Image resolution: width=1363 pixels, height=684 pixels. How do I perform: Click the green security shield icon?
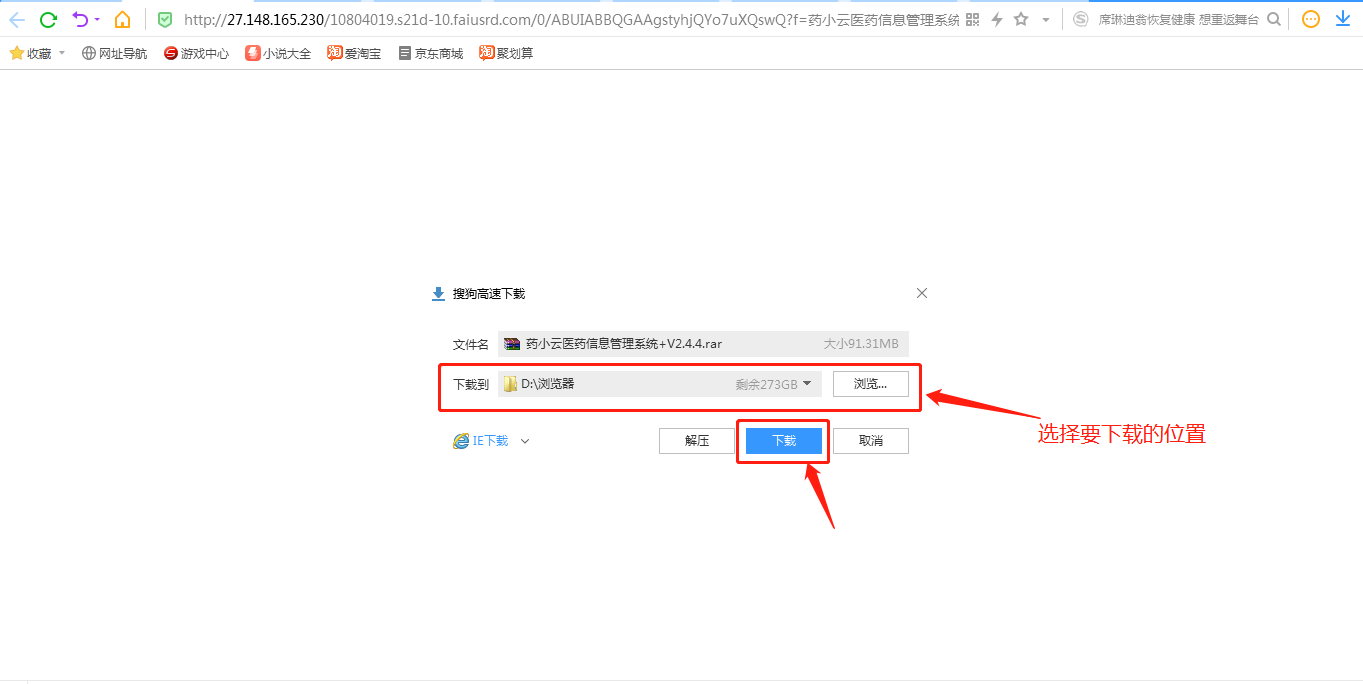click(165, 19)
